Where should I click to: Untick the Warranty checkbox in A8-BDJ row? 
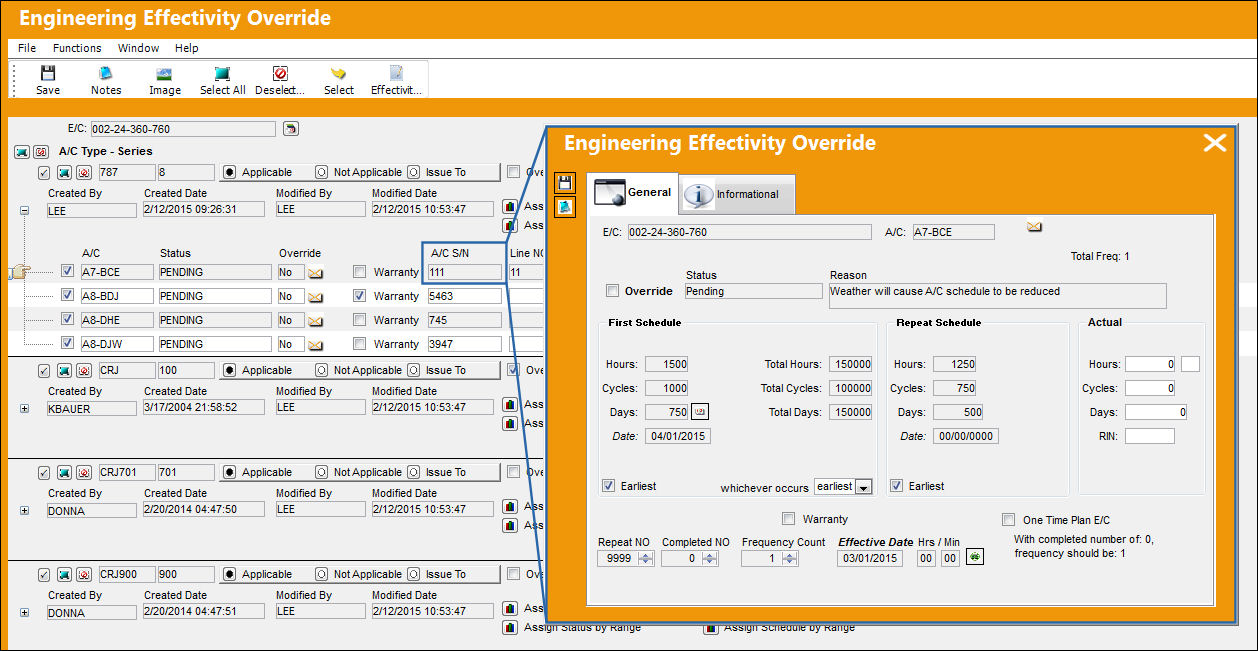point(360,296)
